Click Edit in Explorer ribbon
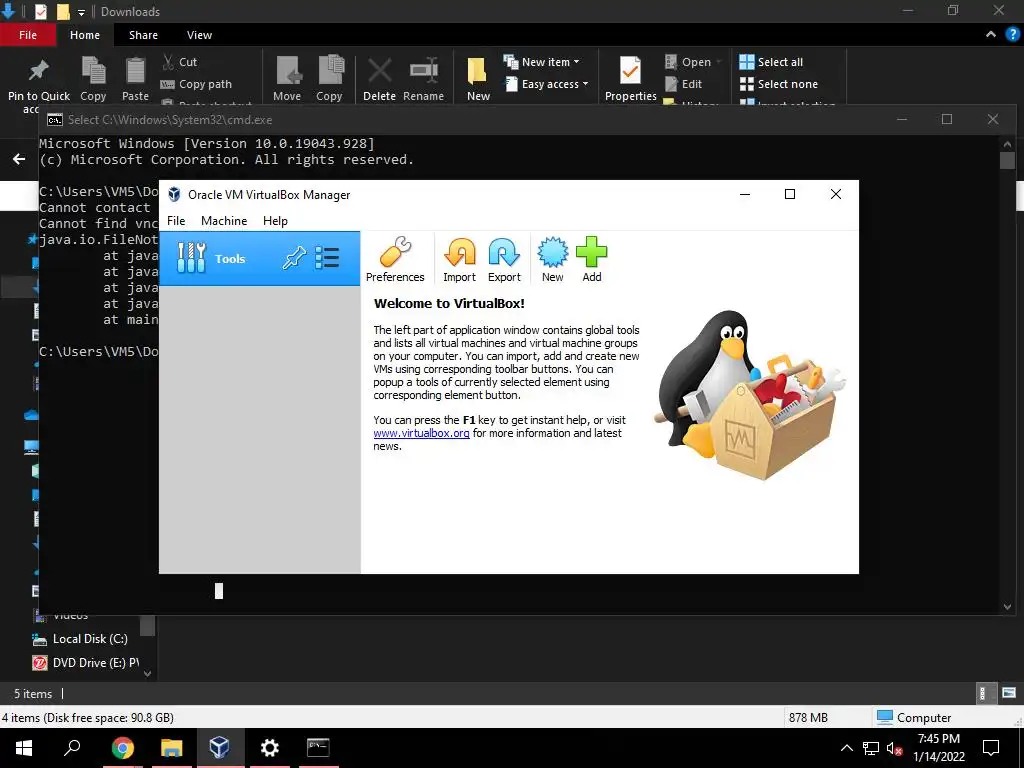1024x768 pixels. point(683,84)
